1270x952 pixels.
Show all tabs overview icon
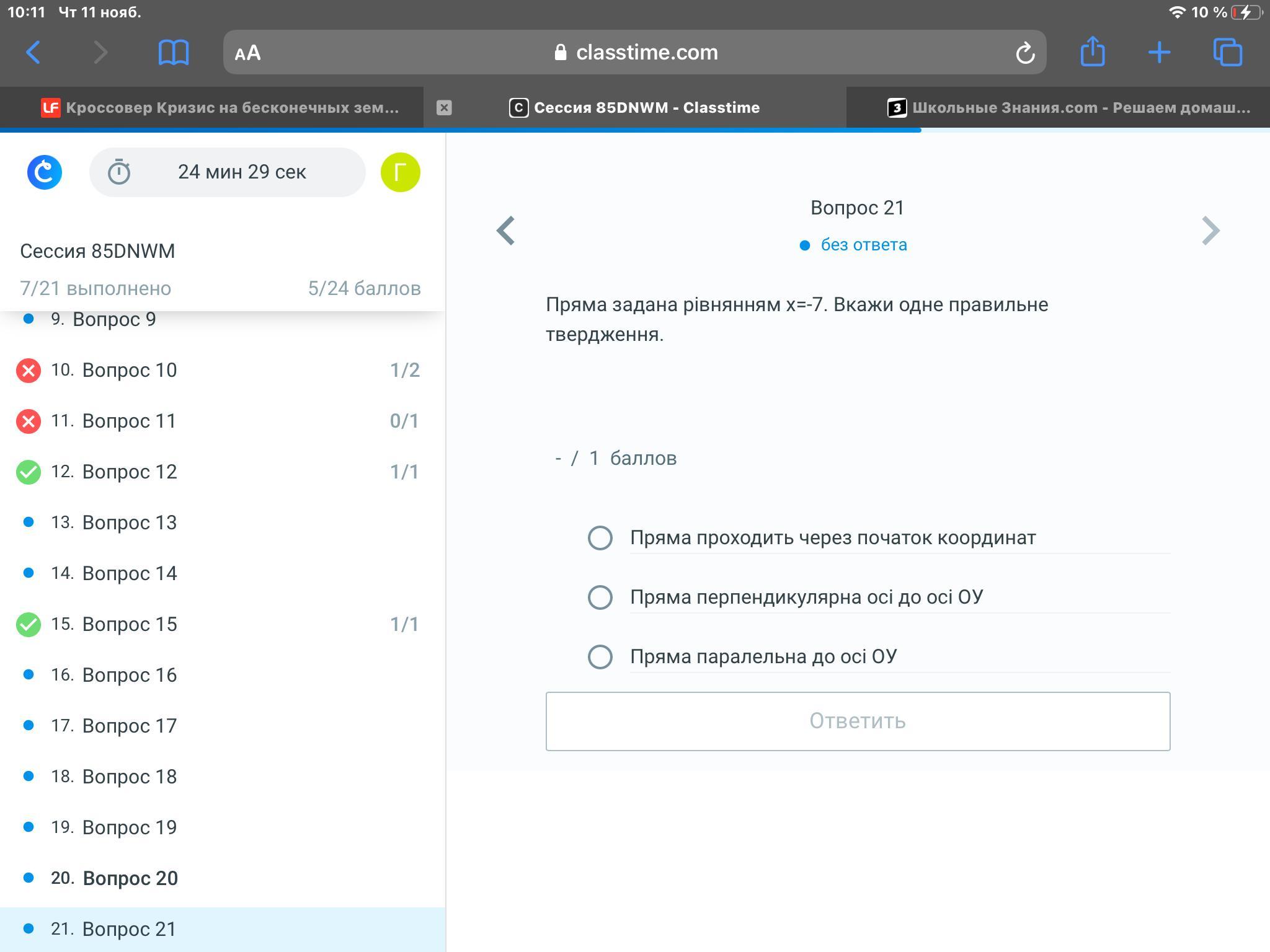pos(1227,52)
